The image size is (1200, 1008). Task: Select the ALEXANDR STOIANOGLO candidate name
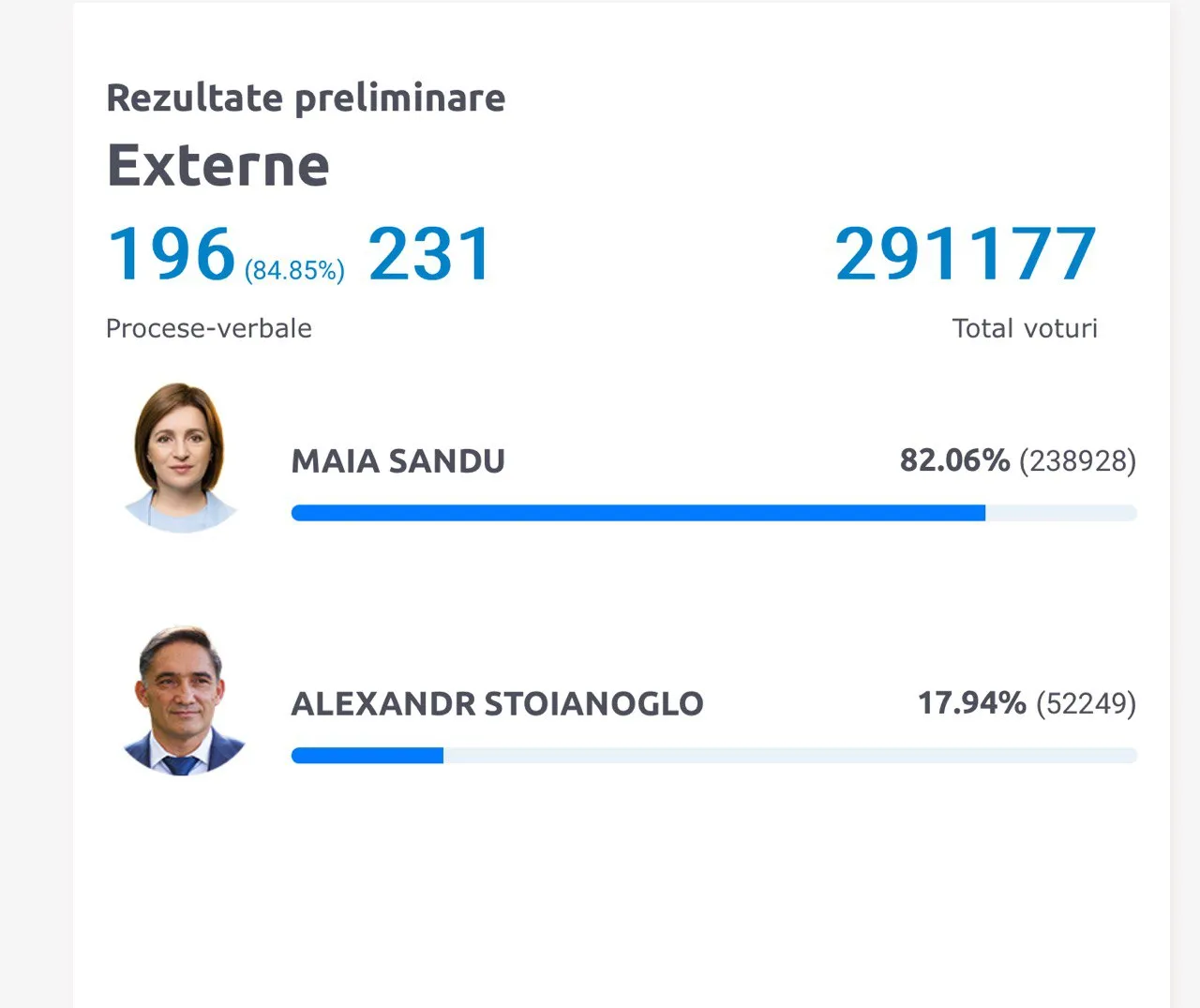click(497, 703)
